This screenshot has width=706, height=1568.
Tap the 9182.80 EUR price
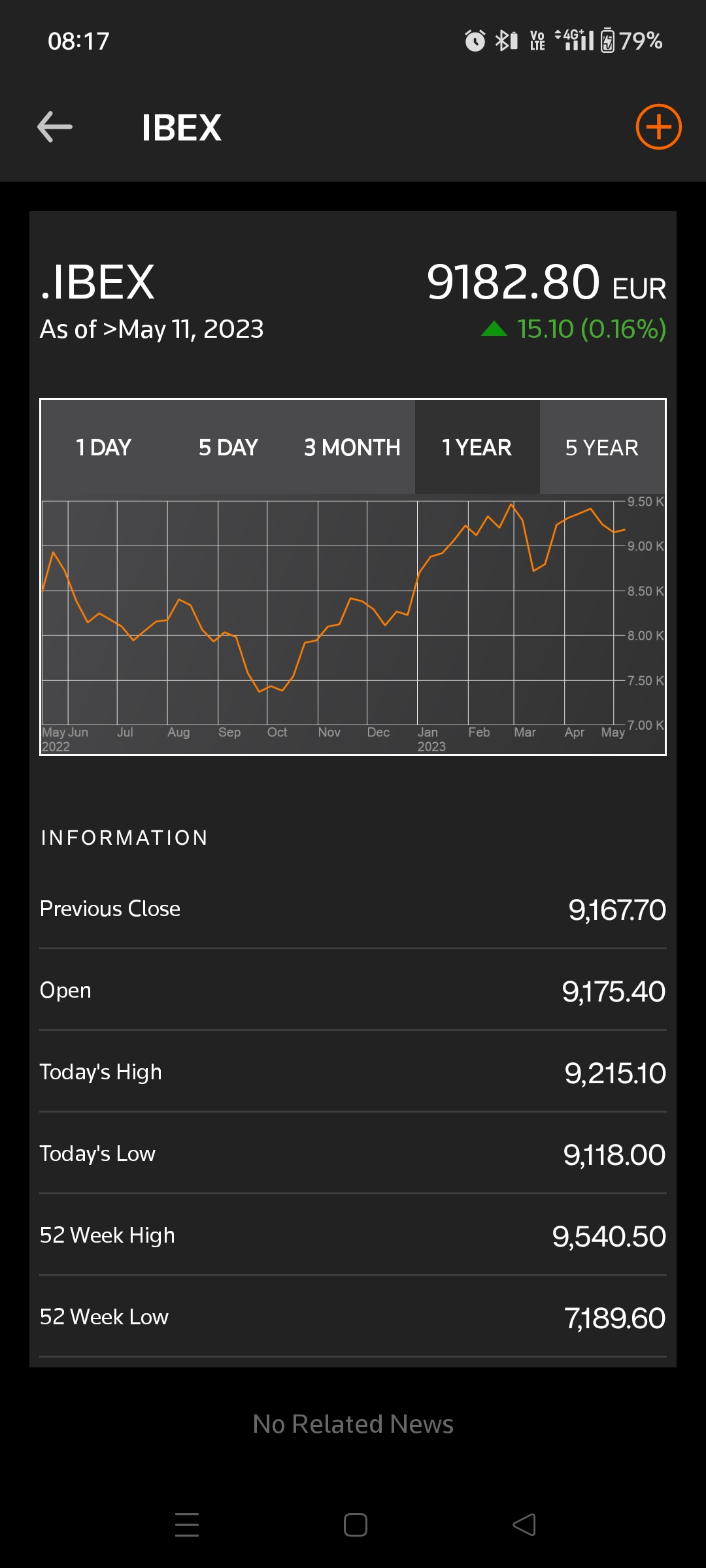tap(546, 283)
